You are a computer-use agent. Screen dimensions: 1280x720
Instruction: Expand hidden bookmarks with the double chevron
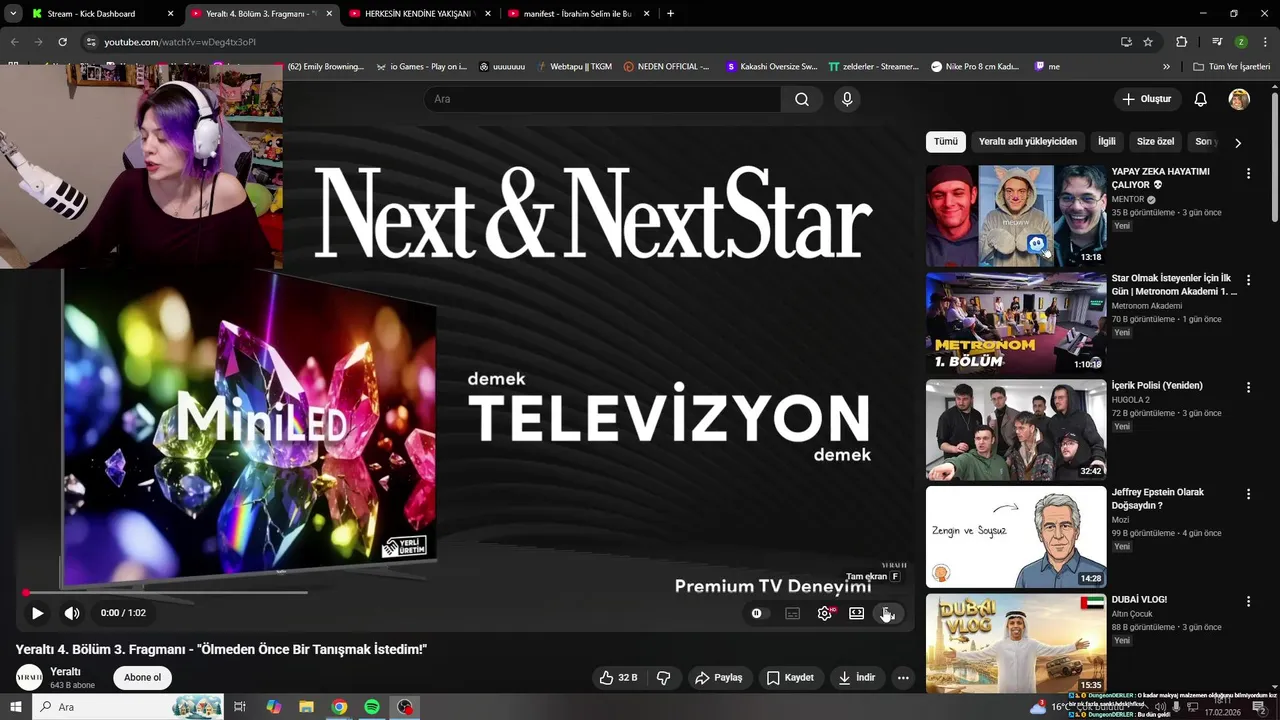[x=1166, y=67]
